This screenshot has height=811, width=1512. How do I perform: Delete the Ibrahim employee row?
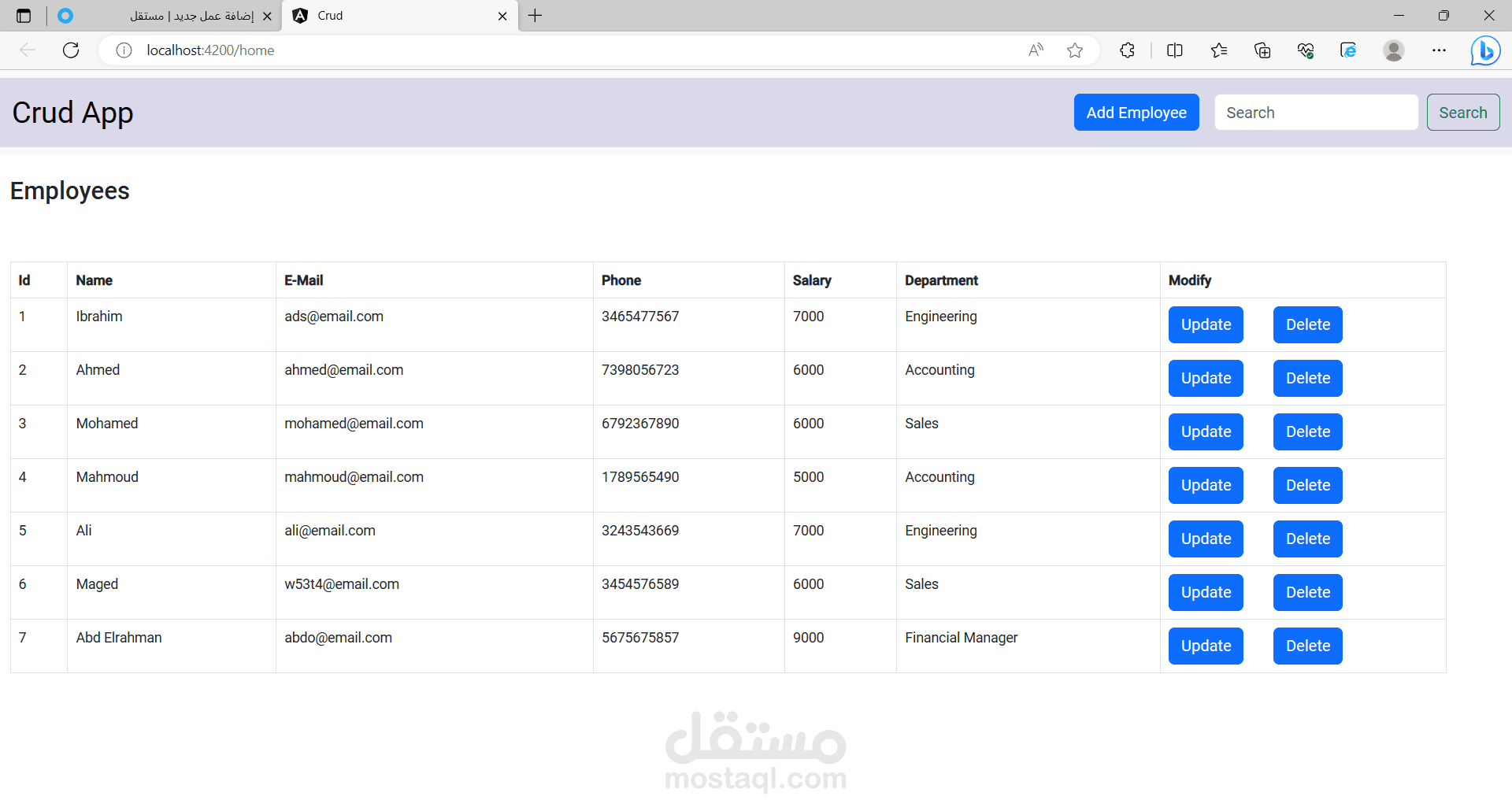(1308, 324)
